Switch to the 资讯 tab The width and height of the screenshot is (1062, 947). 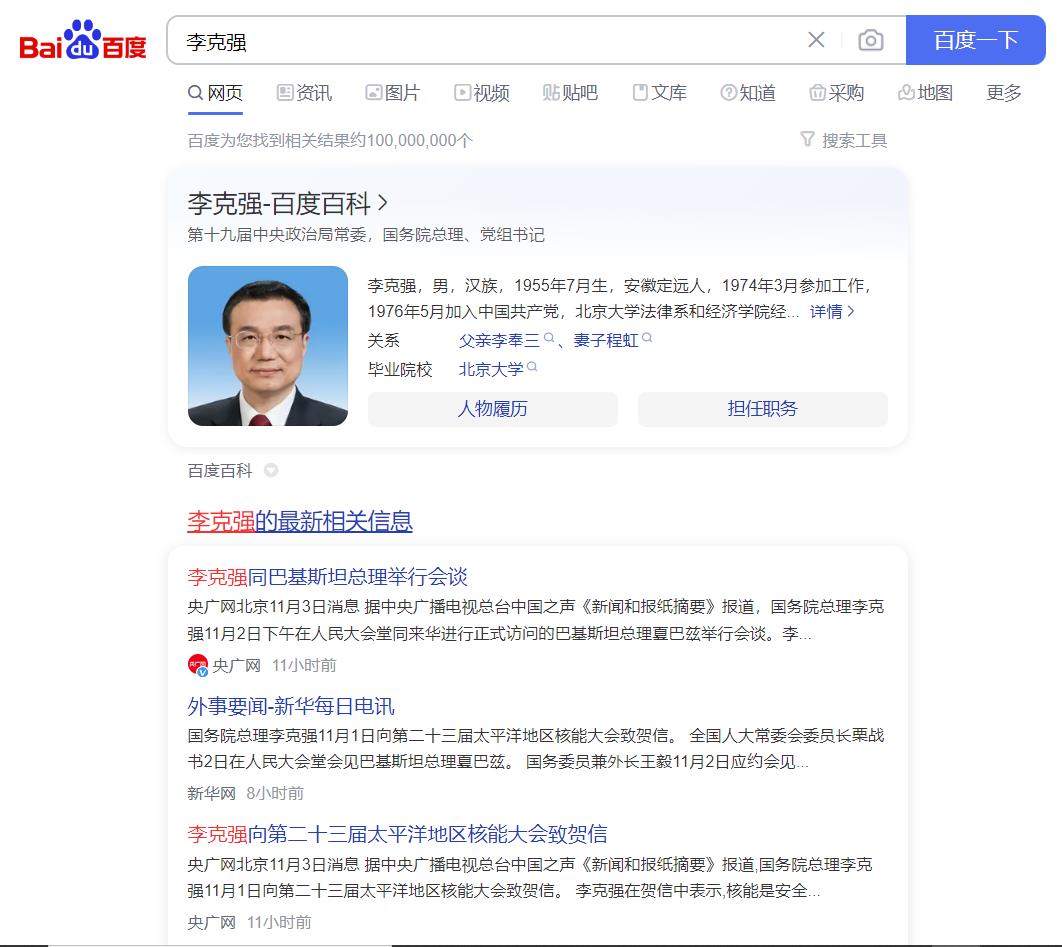point(304,93)
